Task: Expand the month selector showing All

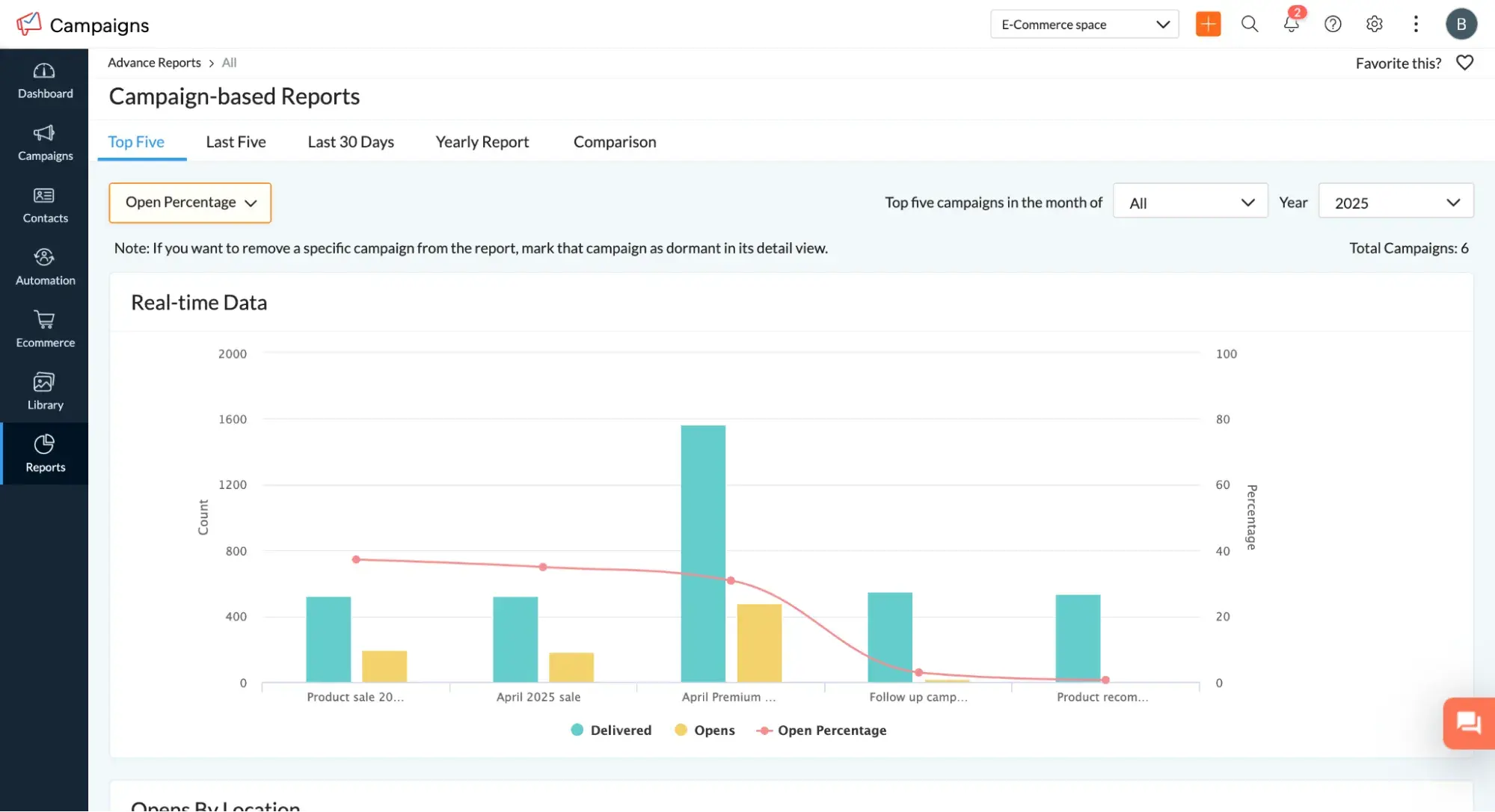Action: click(1190, 201)
